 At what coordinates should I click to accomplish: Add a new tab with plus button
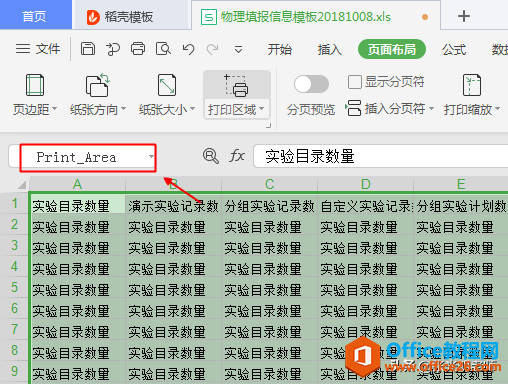click(464, 16)
